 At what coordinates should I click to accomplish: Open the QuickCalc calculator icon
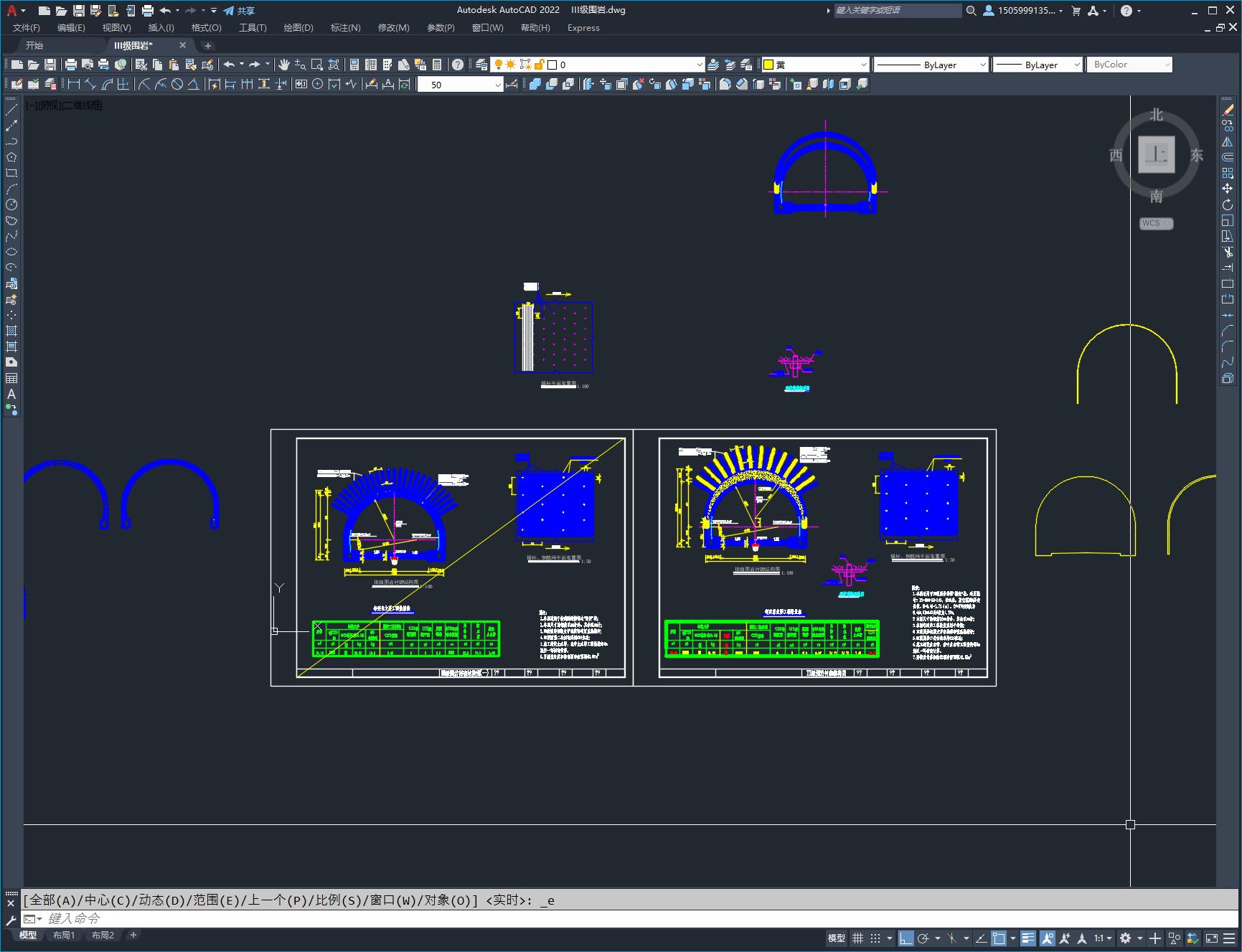(437, 65)
